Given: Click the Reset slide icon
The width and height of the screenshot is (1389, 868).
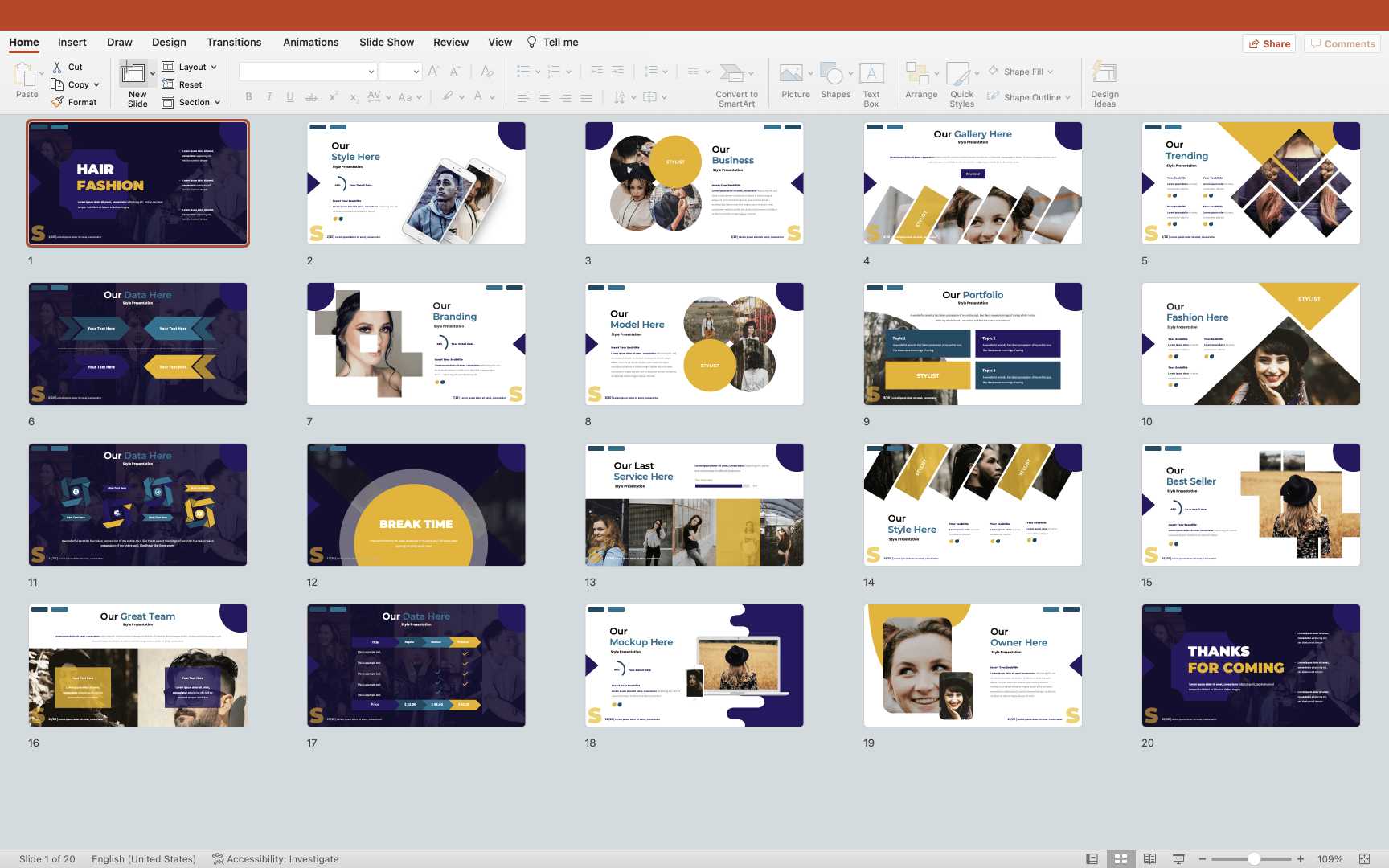Looking at the screenshot, I should (168, 84).
